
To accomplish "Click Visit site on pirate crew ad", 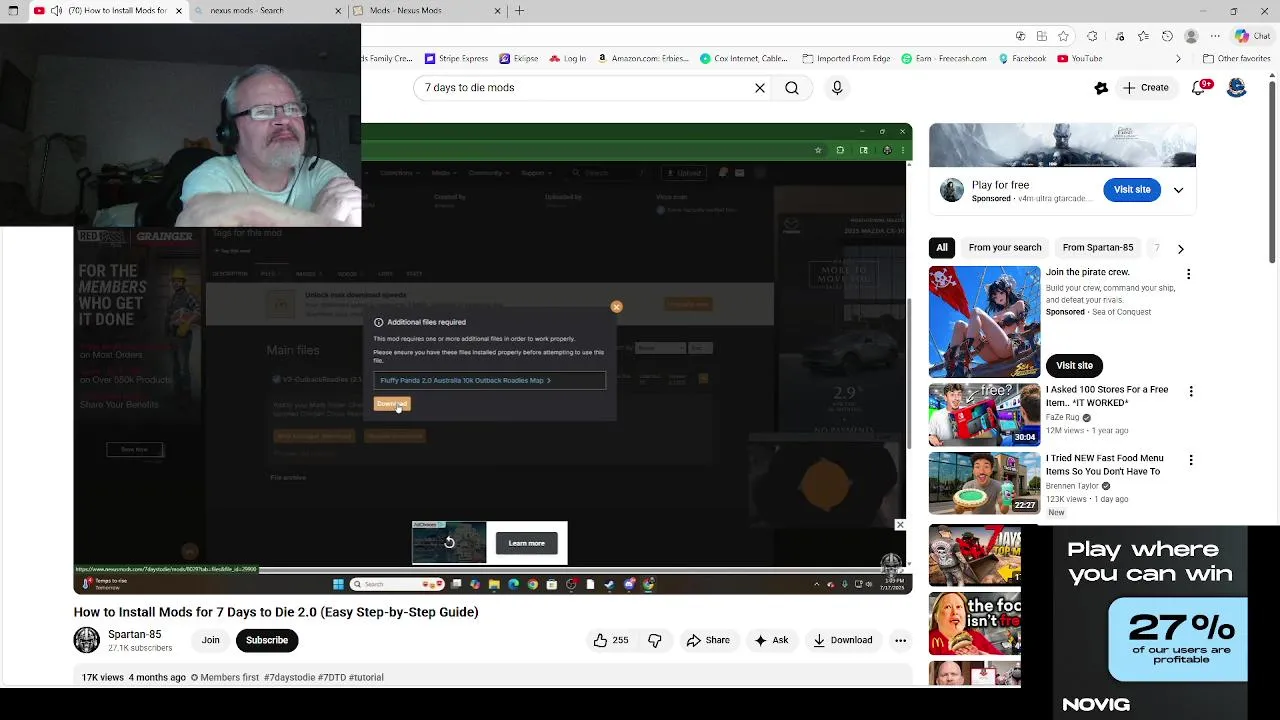I will click(1074, 366).
